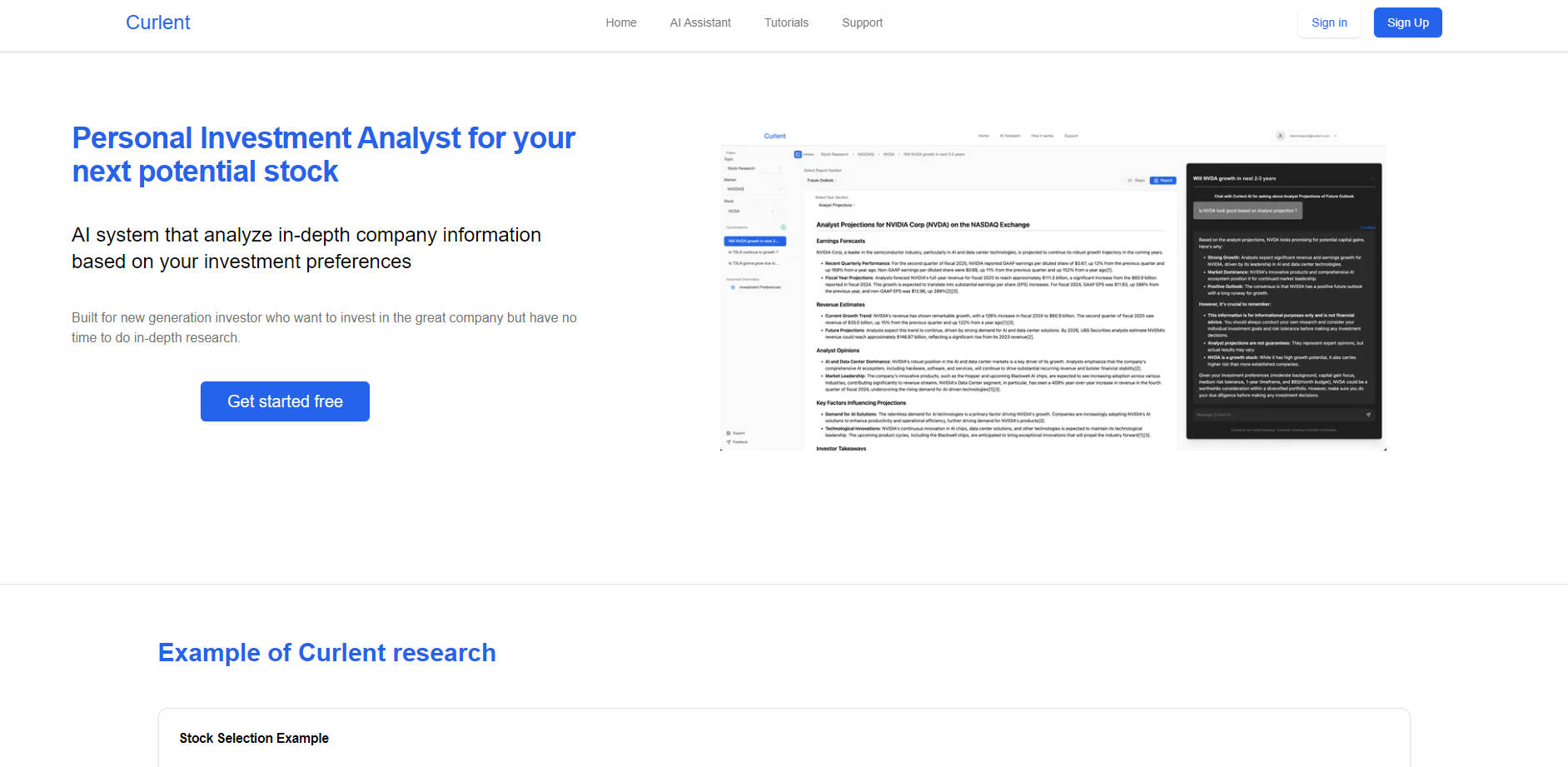Image resolution: width=1568 pixels, height=767 pixels.
Task: Click the send message arrow icon in chat preview
Action: pos(1367,415)
